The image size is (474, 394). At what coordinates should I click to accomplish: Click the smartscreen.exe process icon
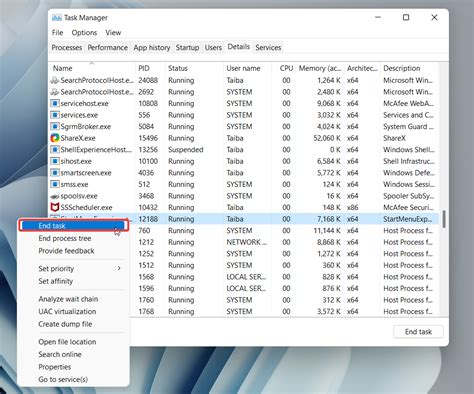pos(55,173)
